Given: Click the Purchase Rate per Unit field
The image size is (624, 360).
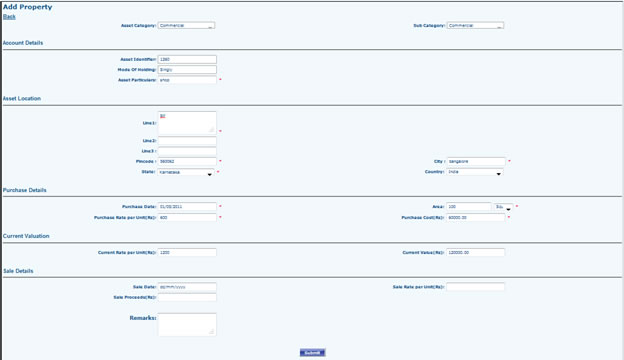Looking at the screenshot, I should click(187, 218).
